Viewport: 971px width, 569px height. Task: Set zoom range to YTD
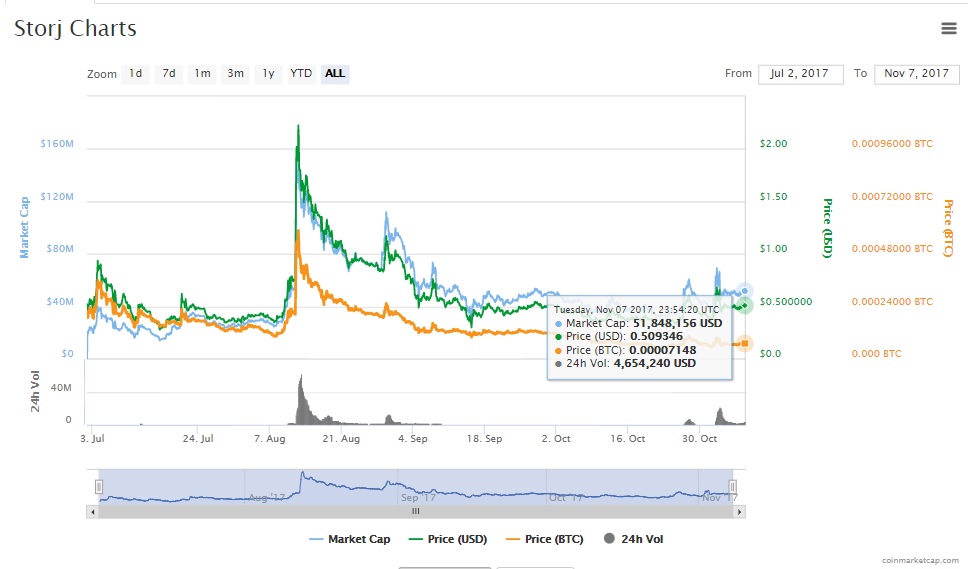tap(301, 74)
